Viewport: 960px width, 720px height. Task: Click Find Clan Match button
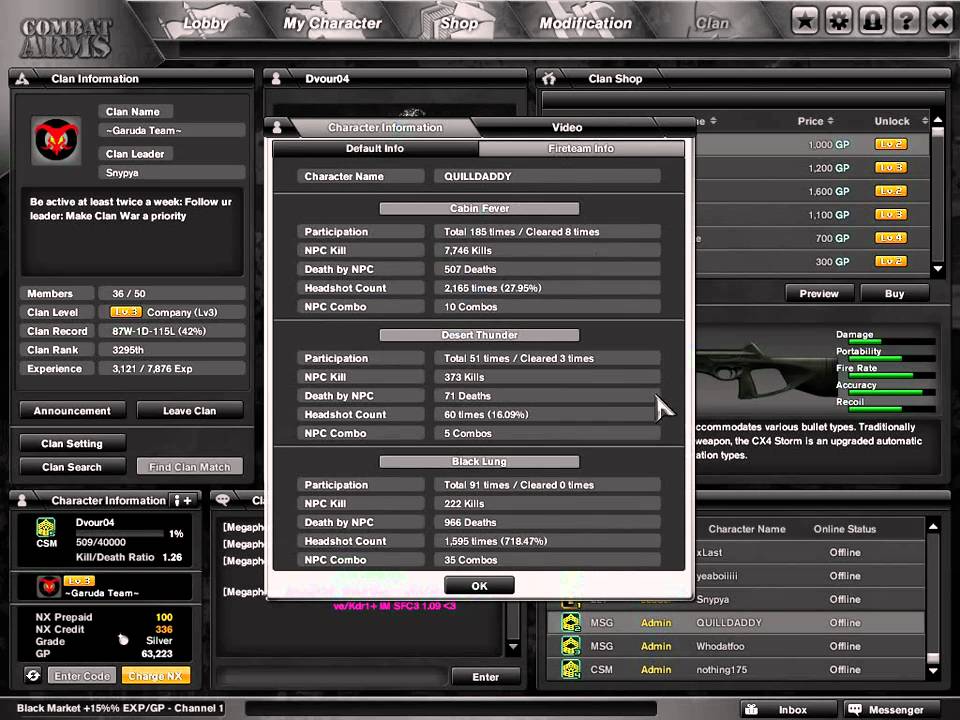(x=190, y=467)
